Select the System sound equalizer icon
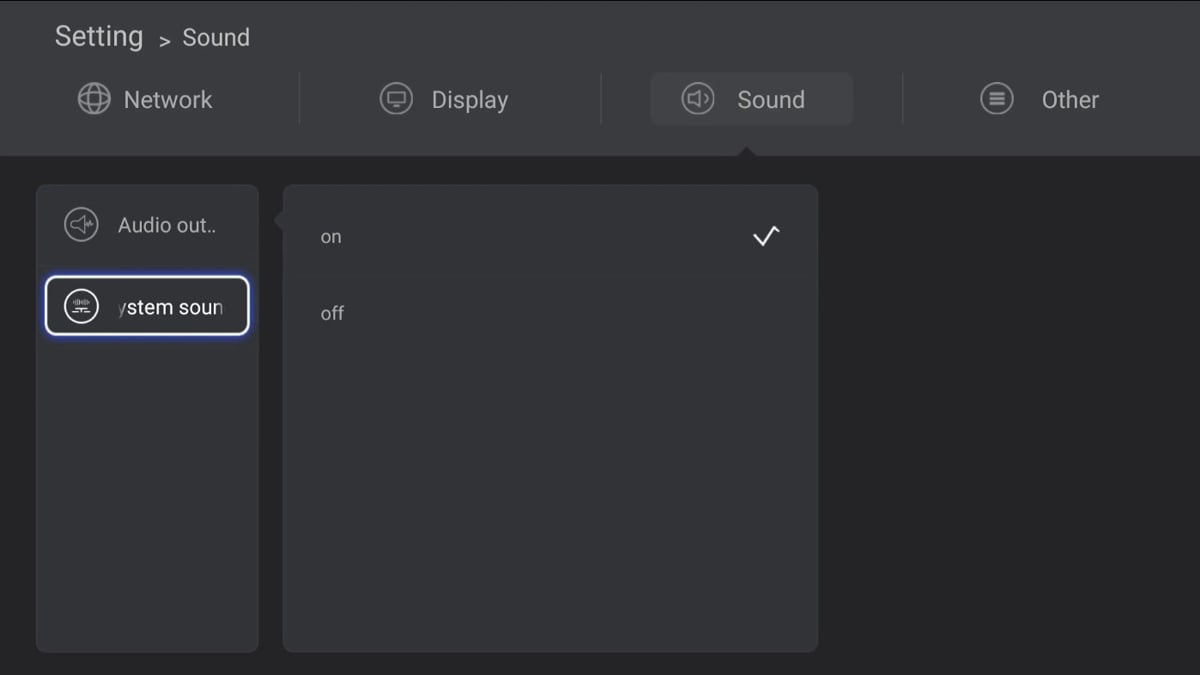Viewport: 1200px width, 675px height. (x=81, y=307)
